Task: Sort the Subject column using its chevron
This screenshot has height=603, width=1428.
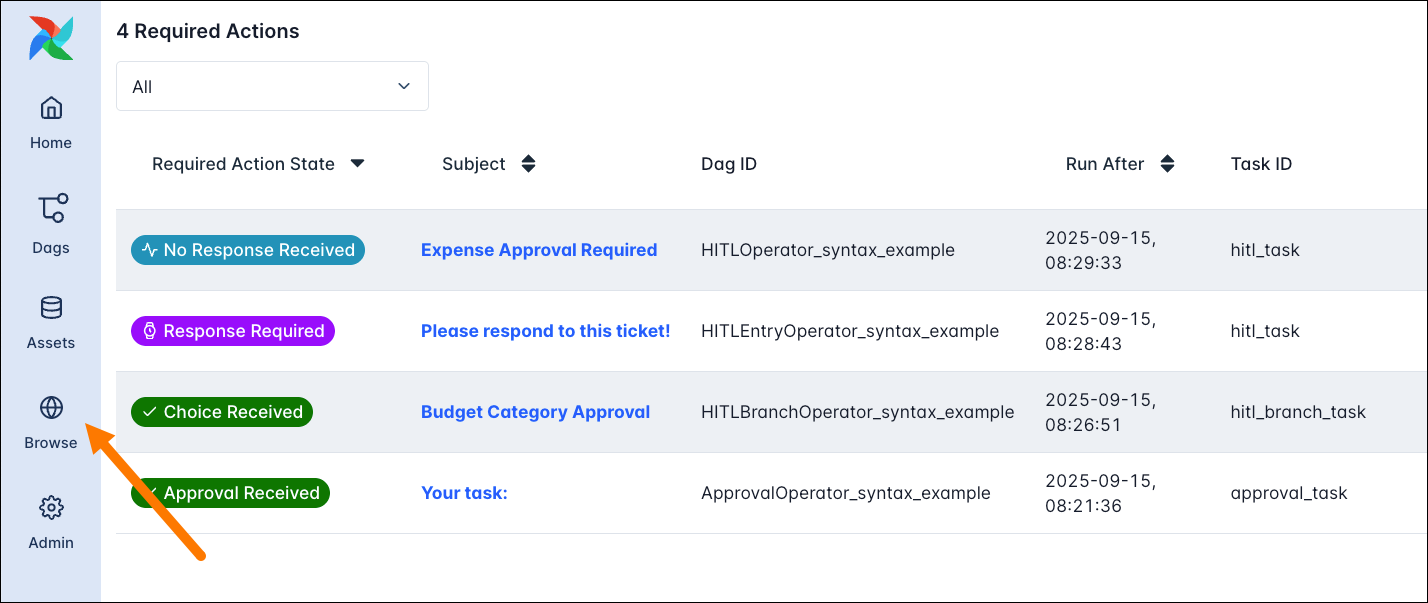Action: pyautogui.click(x=527, y=163)
